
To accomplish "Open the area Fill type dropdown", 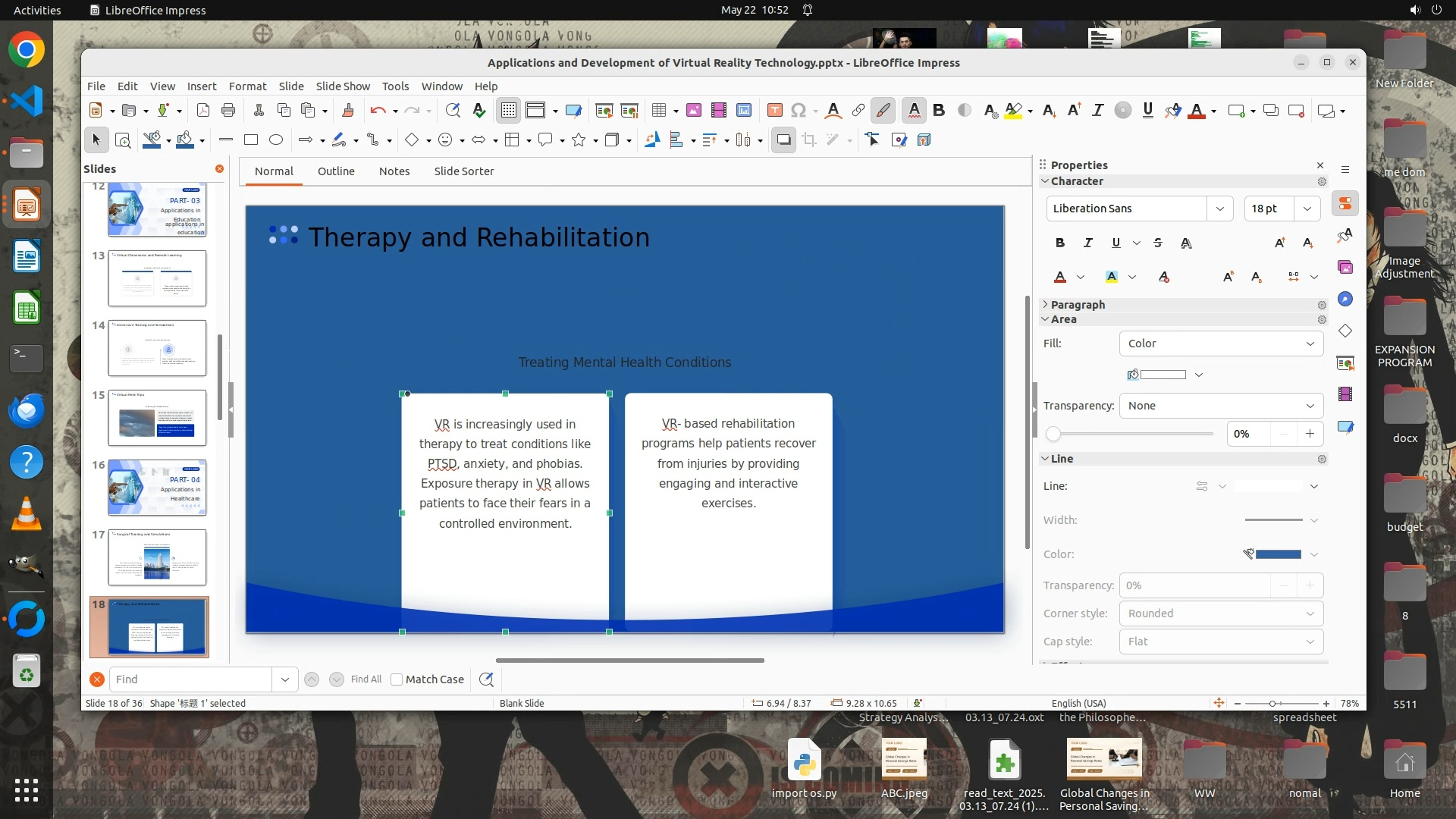I will pos(1220,344).
